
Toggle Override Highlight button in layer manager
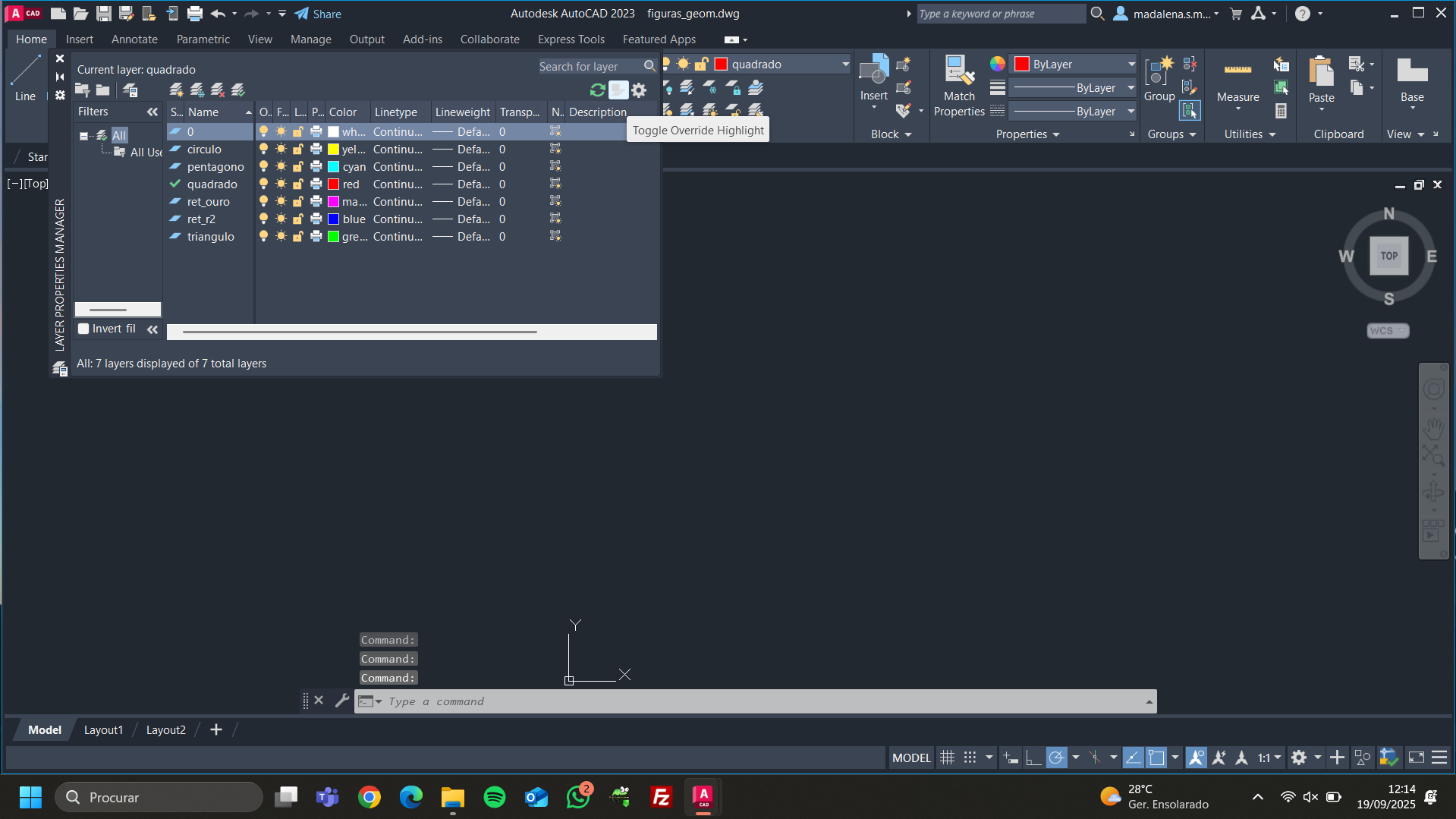click(618, 90)
